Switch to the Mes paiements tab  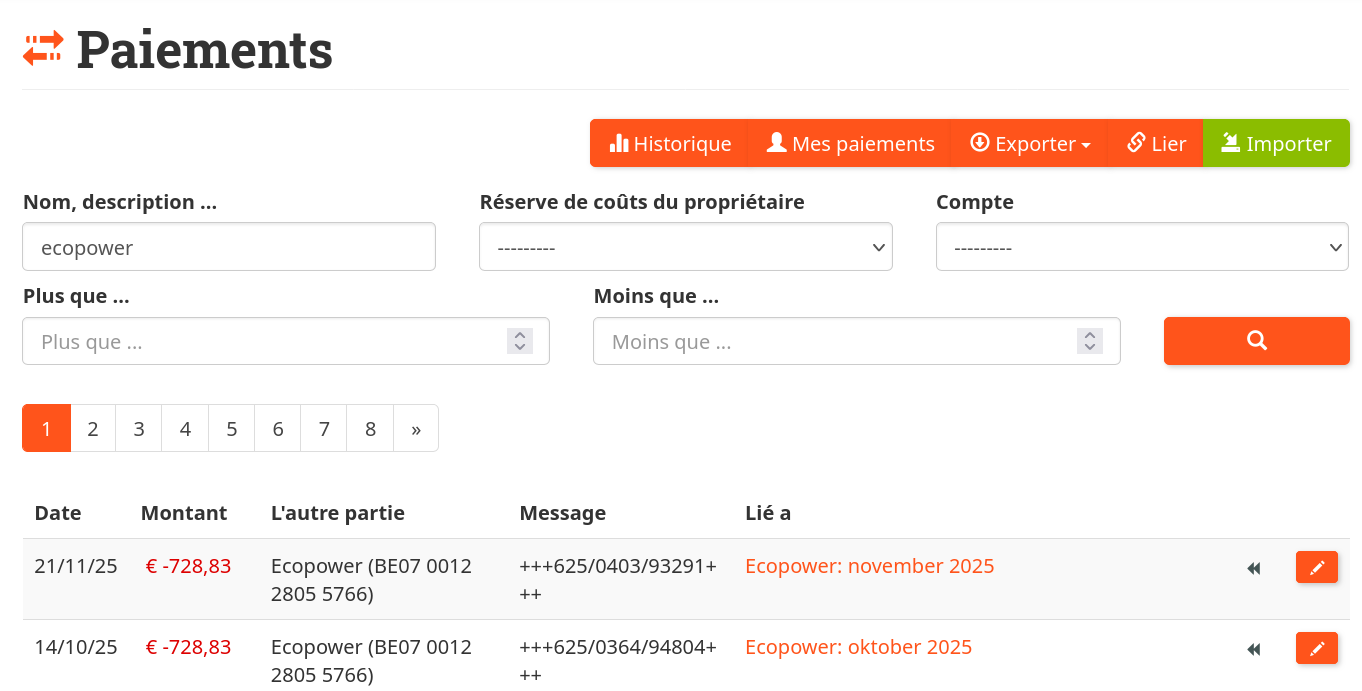click(850, 143)
